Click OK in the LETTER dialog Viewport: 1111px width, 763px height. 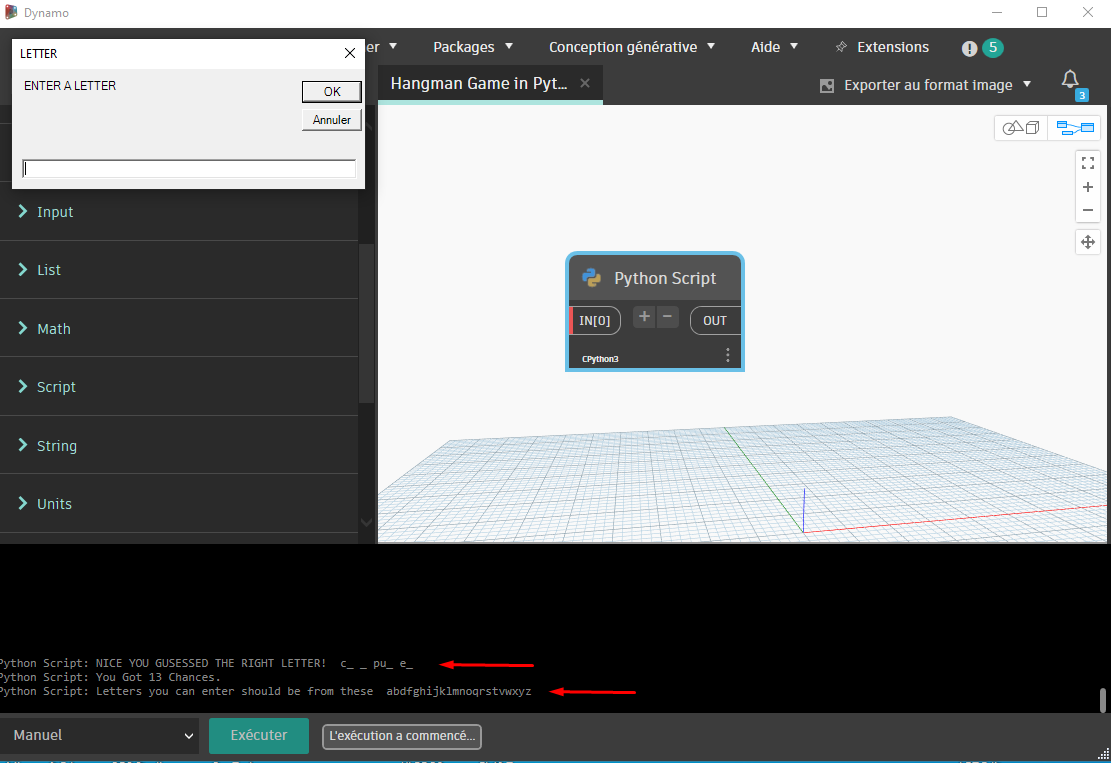tap(332, 91)
